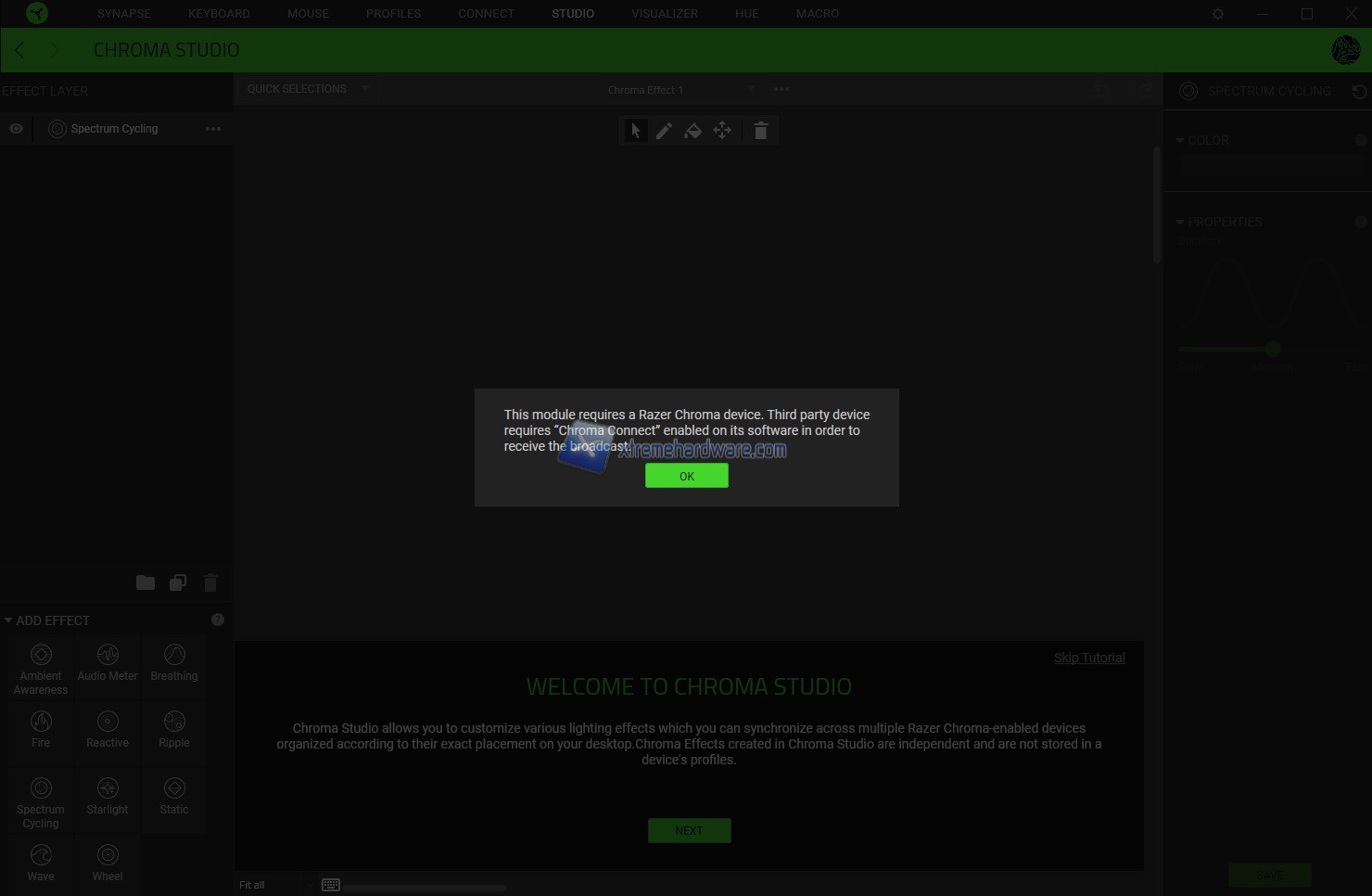The image size is (1372, 896).
Task: Select the pen draw tool
Action: 664,131
